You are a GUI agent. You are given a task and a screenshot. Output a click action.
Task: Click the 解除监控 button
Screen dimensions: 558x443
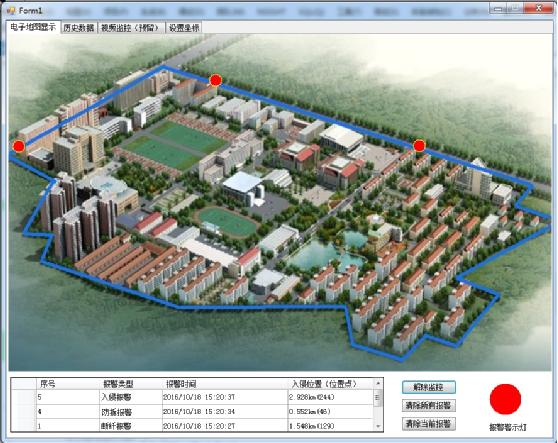click(429, 387)
